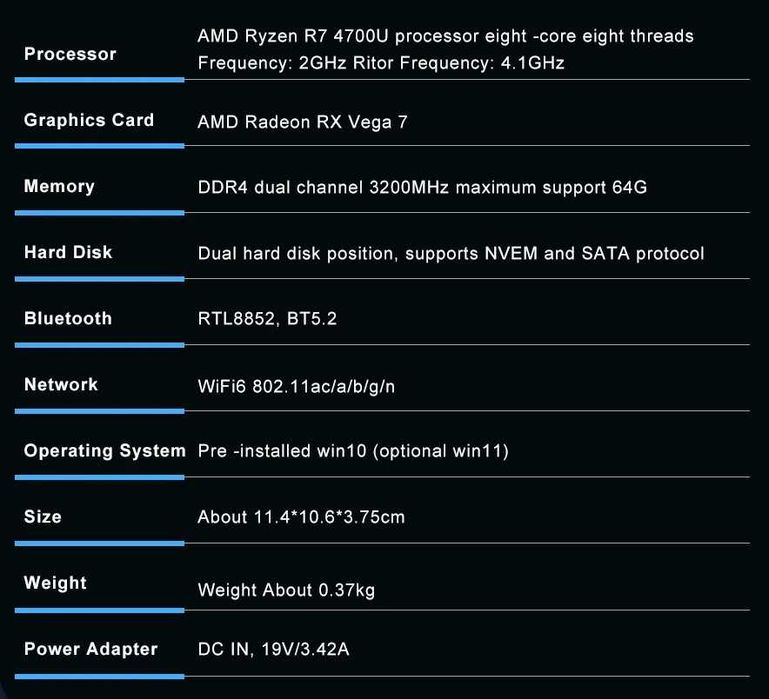Select the AMD Radeon RX Vega 7 value
The height and width of the screenshot is (699, 769).
[302, 122]
